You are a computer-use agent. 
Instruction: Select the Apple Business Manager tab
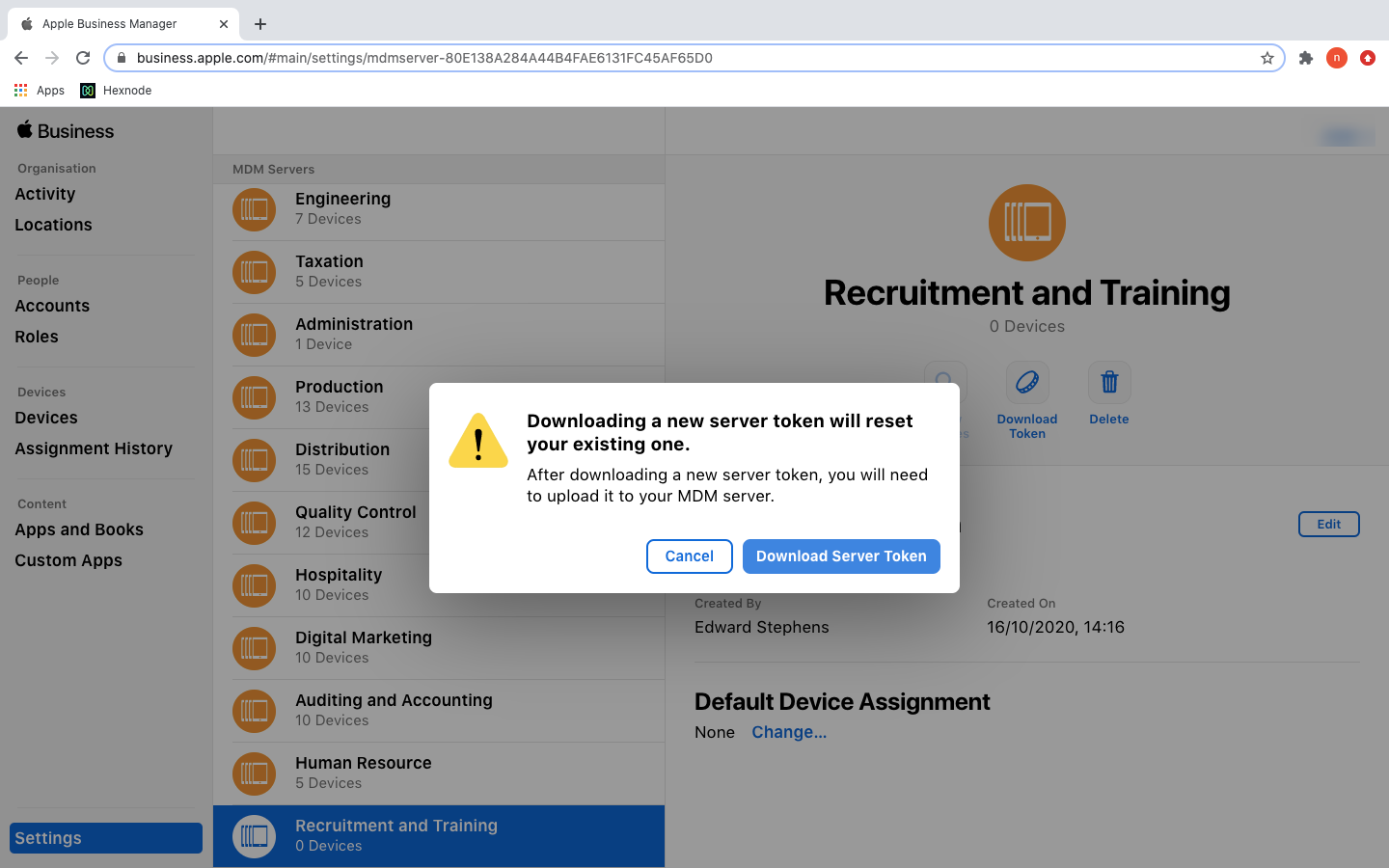click(123, 24)
